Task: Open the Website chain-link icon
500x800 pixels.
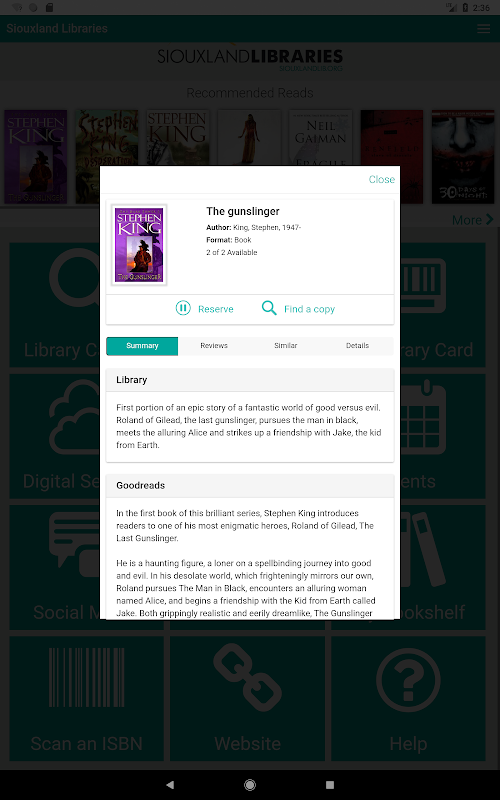Action: click(247, 677)
